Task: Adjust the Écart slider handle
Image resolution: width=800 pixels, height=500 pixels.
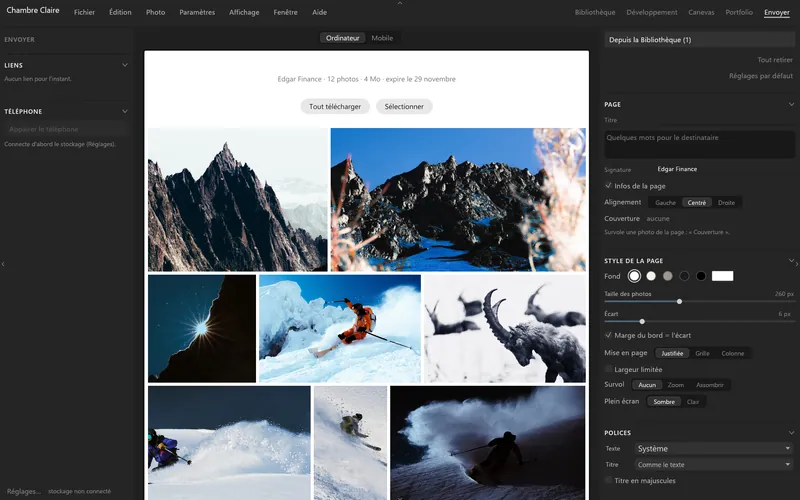Action: [x=642, y=321]
